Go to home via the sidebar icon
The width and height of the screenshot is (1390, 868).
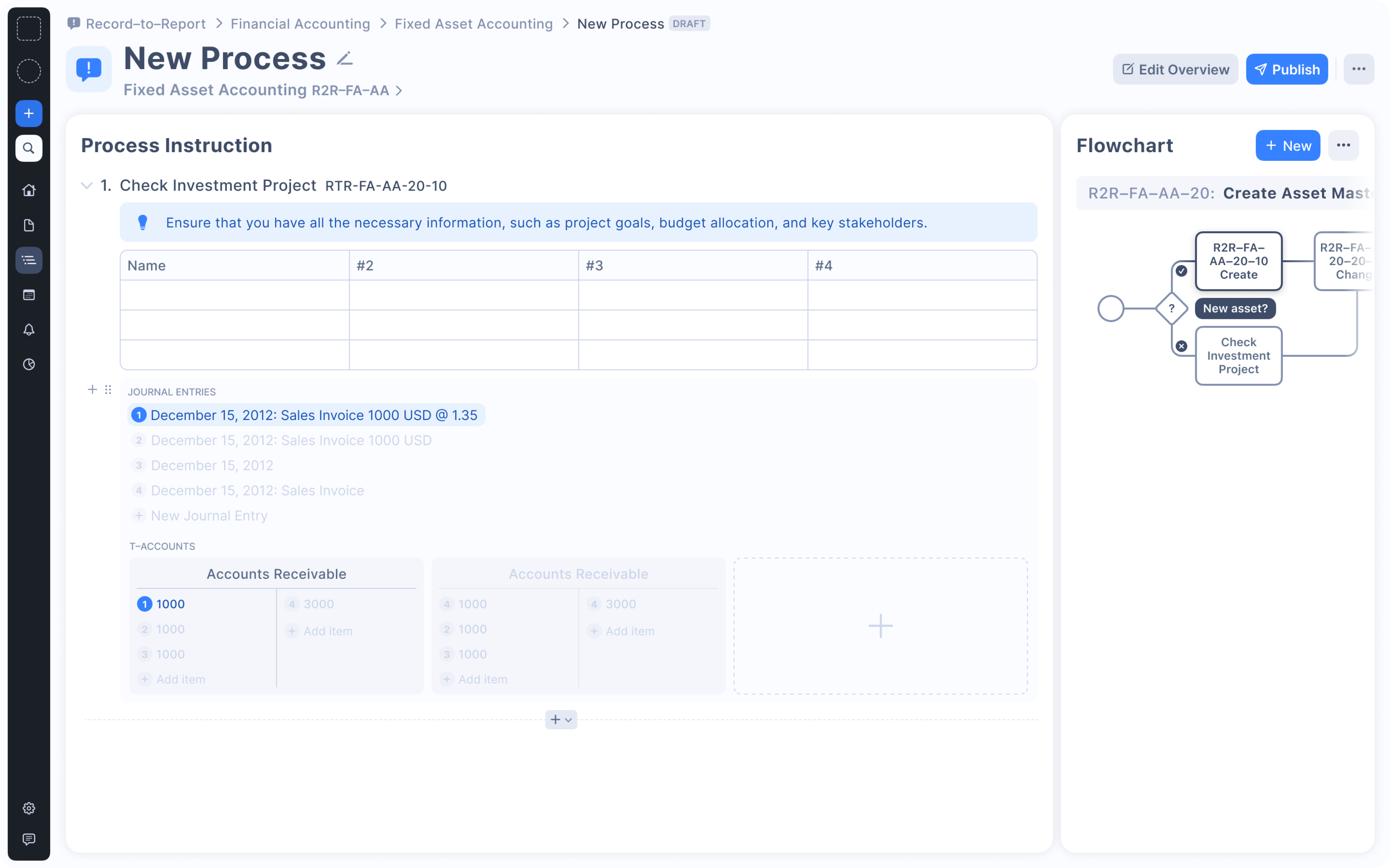pyautogui.click(x=29, y=190)
